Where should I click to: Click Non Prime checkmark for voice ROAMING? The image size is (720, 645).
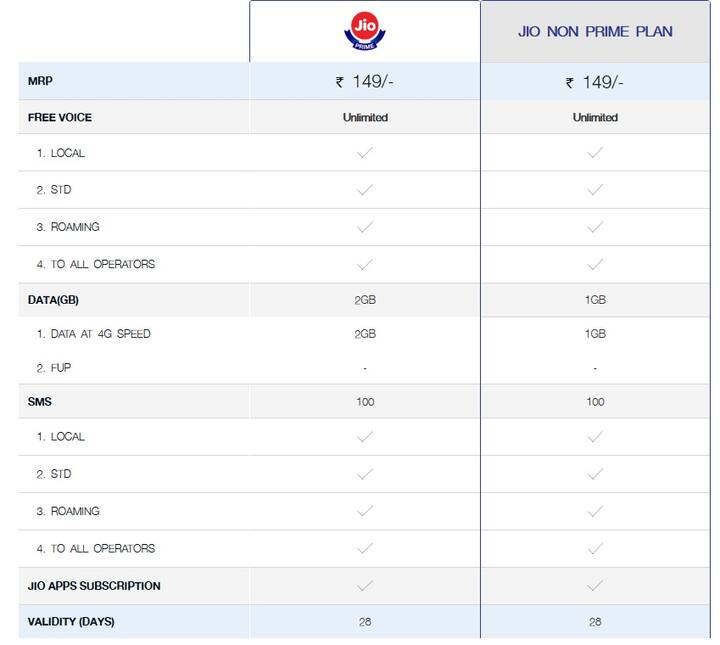coord(595,227)
